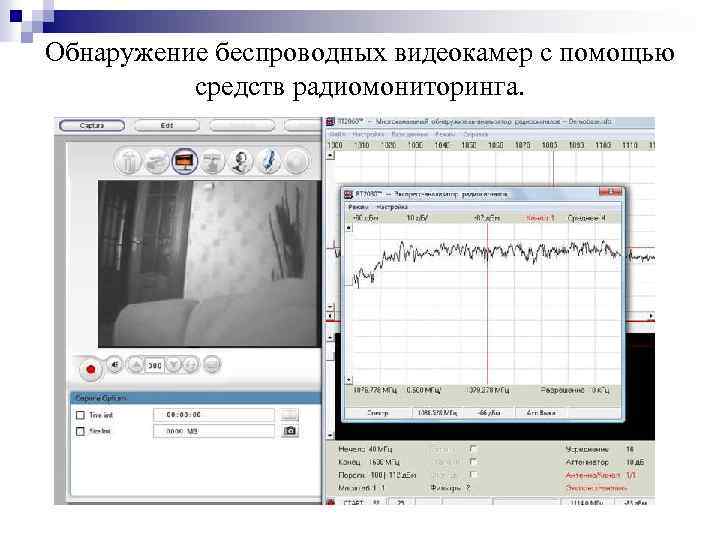Take a snapshot with the camera icon

pyautogui.click(x=290, y=431)
